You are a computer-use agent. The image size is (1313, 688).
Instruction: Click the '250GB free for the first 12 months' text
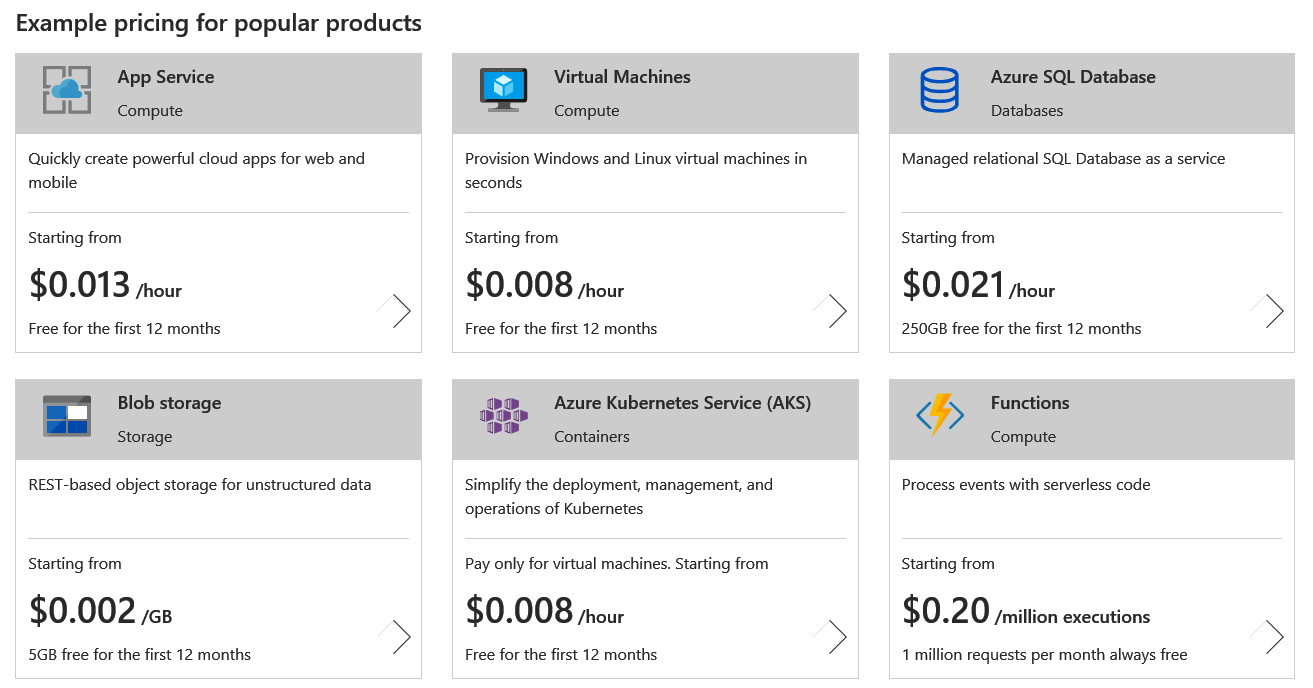coord(1021,328)
